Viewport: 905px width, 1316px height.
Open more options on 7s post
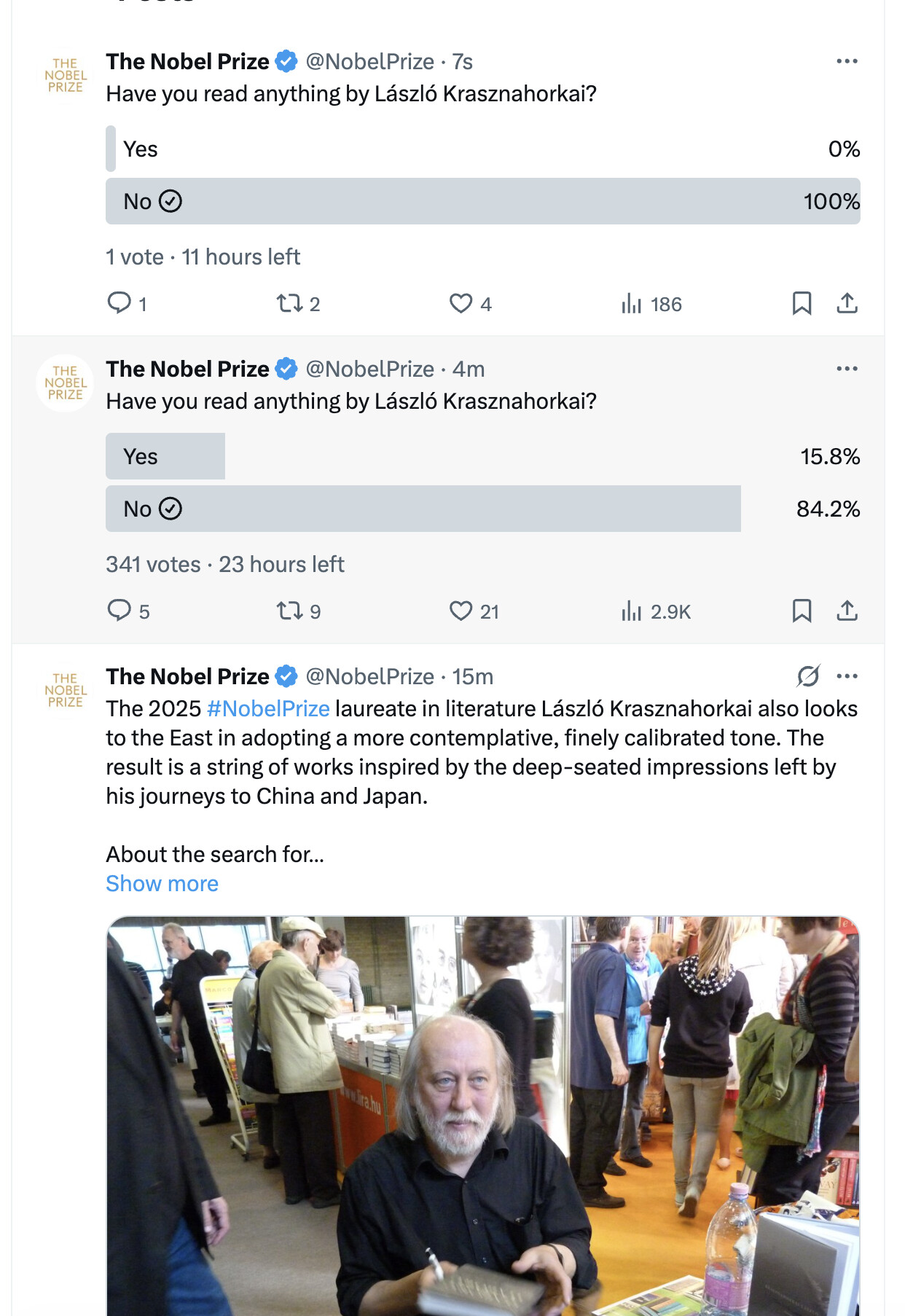(x=847, y=61)
